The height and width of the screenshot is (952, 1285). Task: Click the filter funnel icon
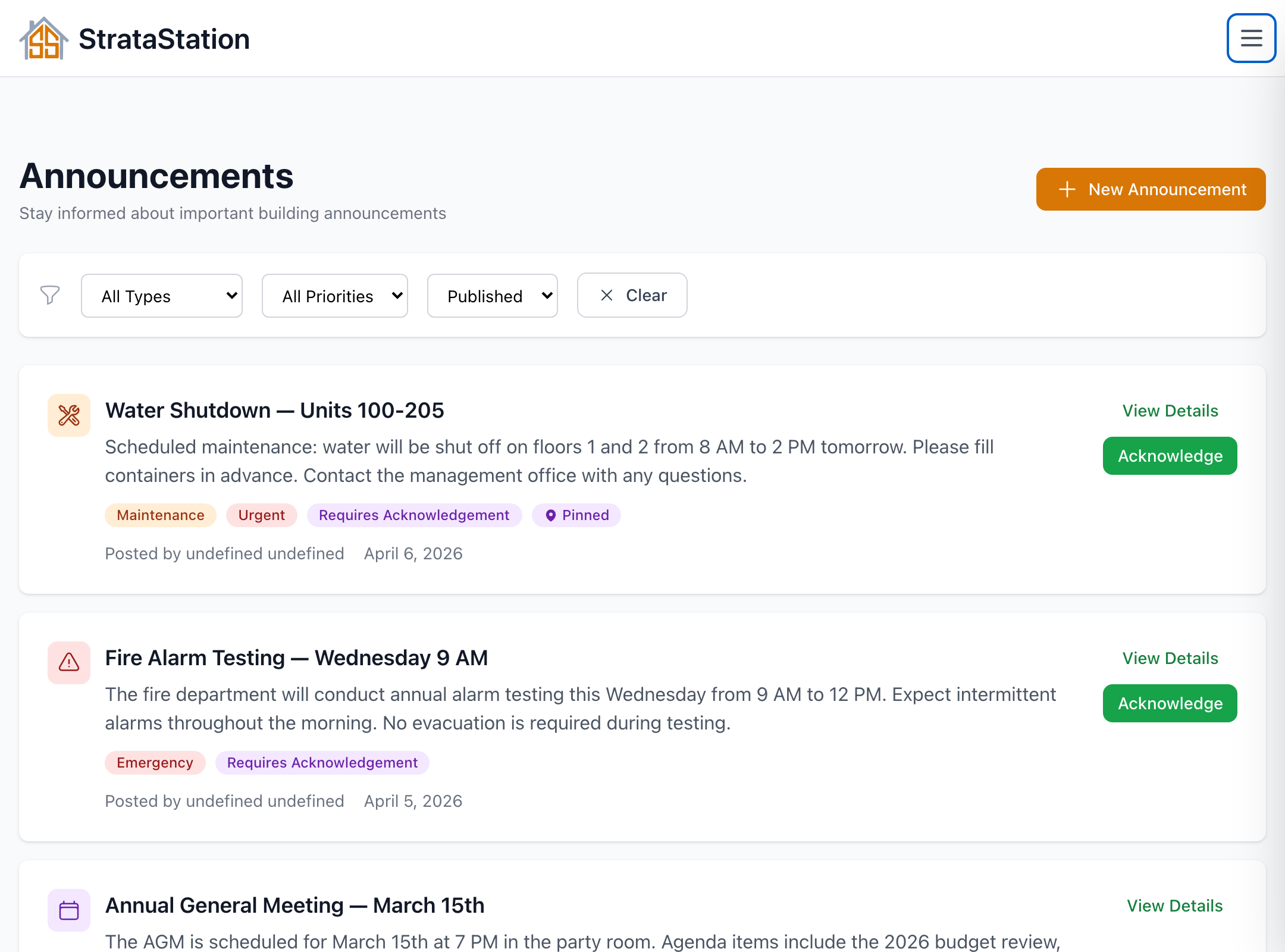coord(50,295)
